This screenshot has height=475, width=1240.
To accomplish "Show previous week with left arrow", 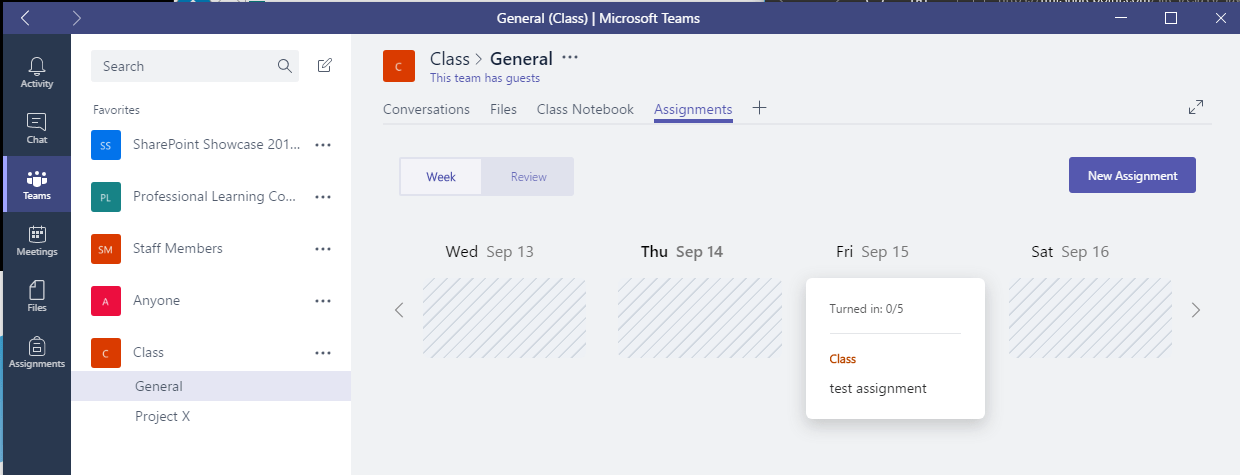I will coord(399,310).
